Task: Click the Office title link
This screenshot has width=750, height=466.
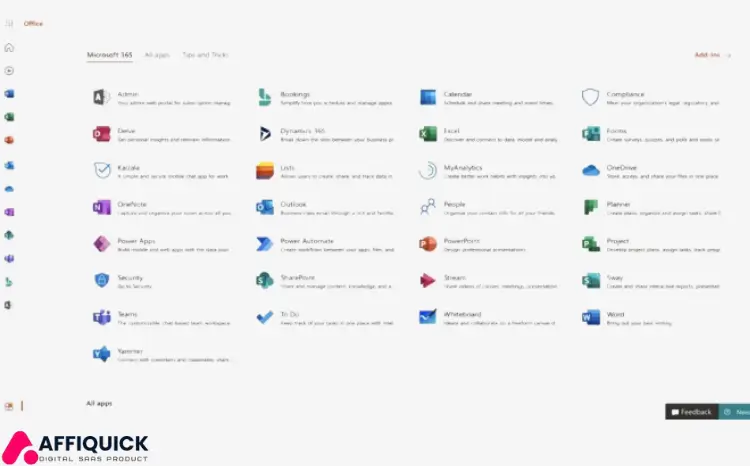Action: point(33,23)
